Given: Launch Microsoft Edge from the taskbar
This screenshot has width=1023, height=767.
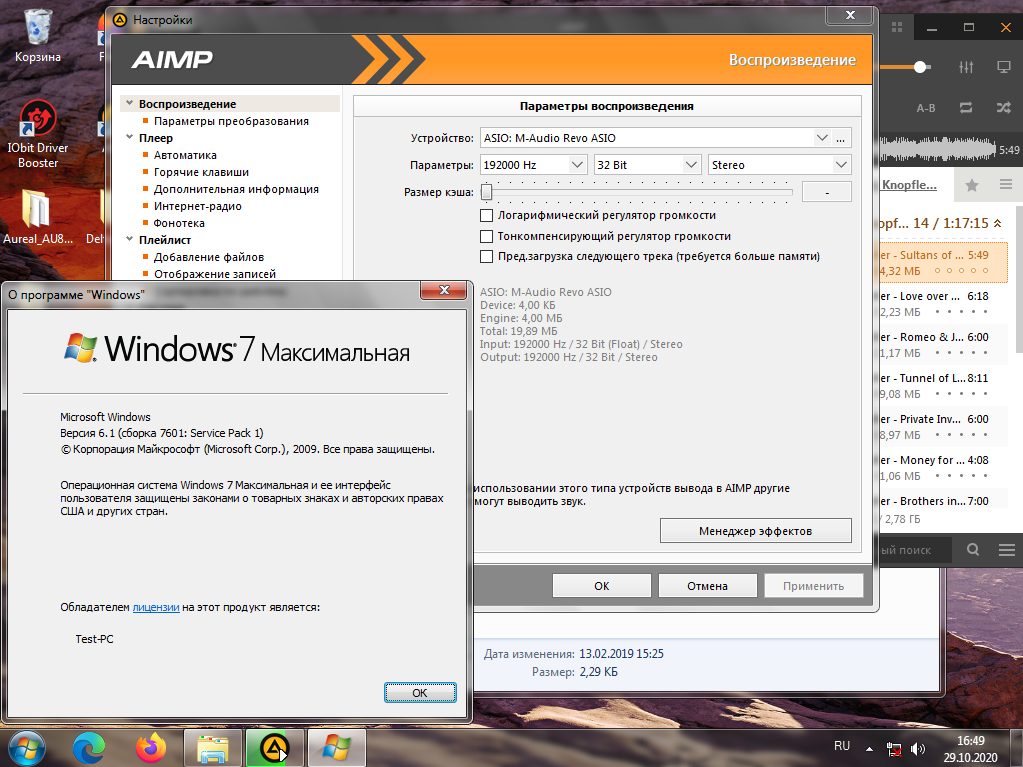Looking at the screenshot, I should pyautogui.click(x=89, y=748).
